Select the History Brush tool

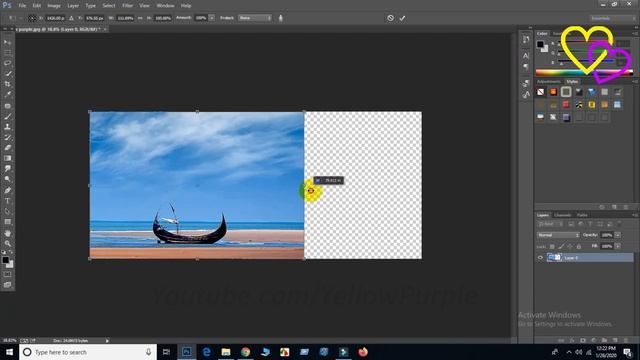pos(7,138)
